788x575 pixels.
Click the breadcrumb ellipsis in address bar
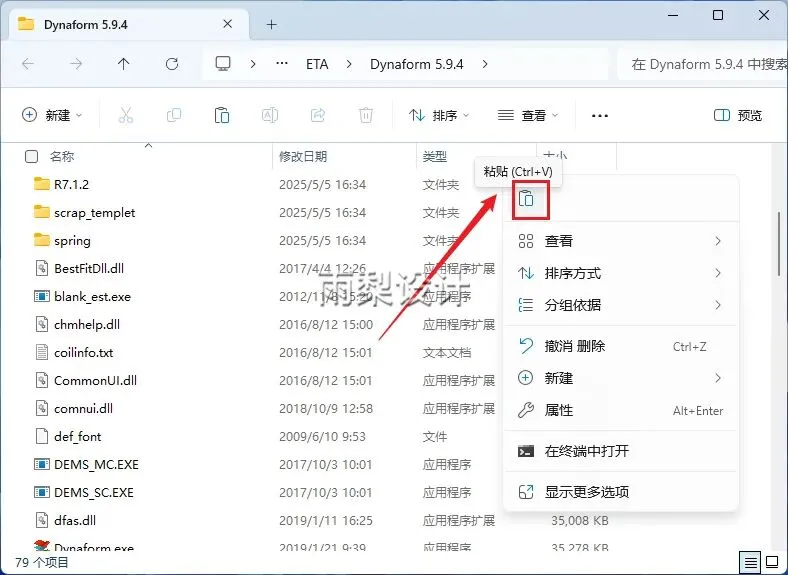click(x=282, y=64)
